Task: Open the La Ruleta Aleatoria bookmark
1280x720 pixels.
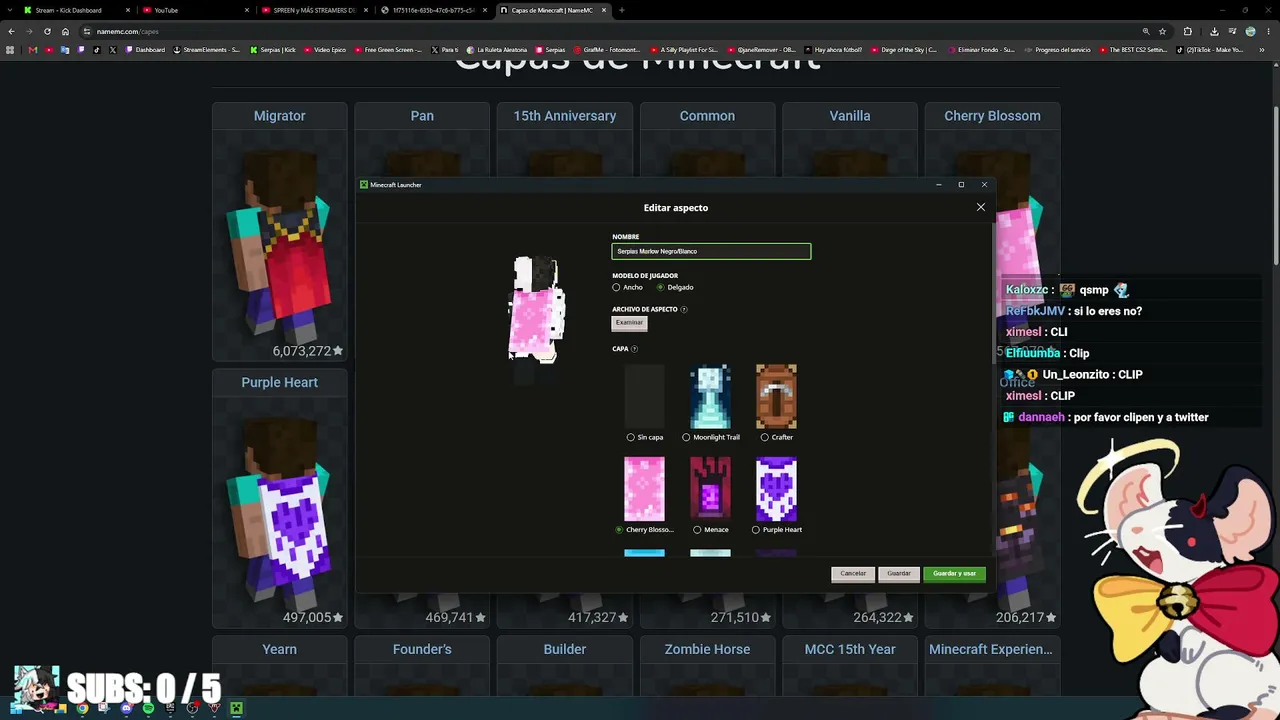Action: 497,50
